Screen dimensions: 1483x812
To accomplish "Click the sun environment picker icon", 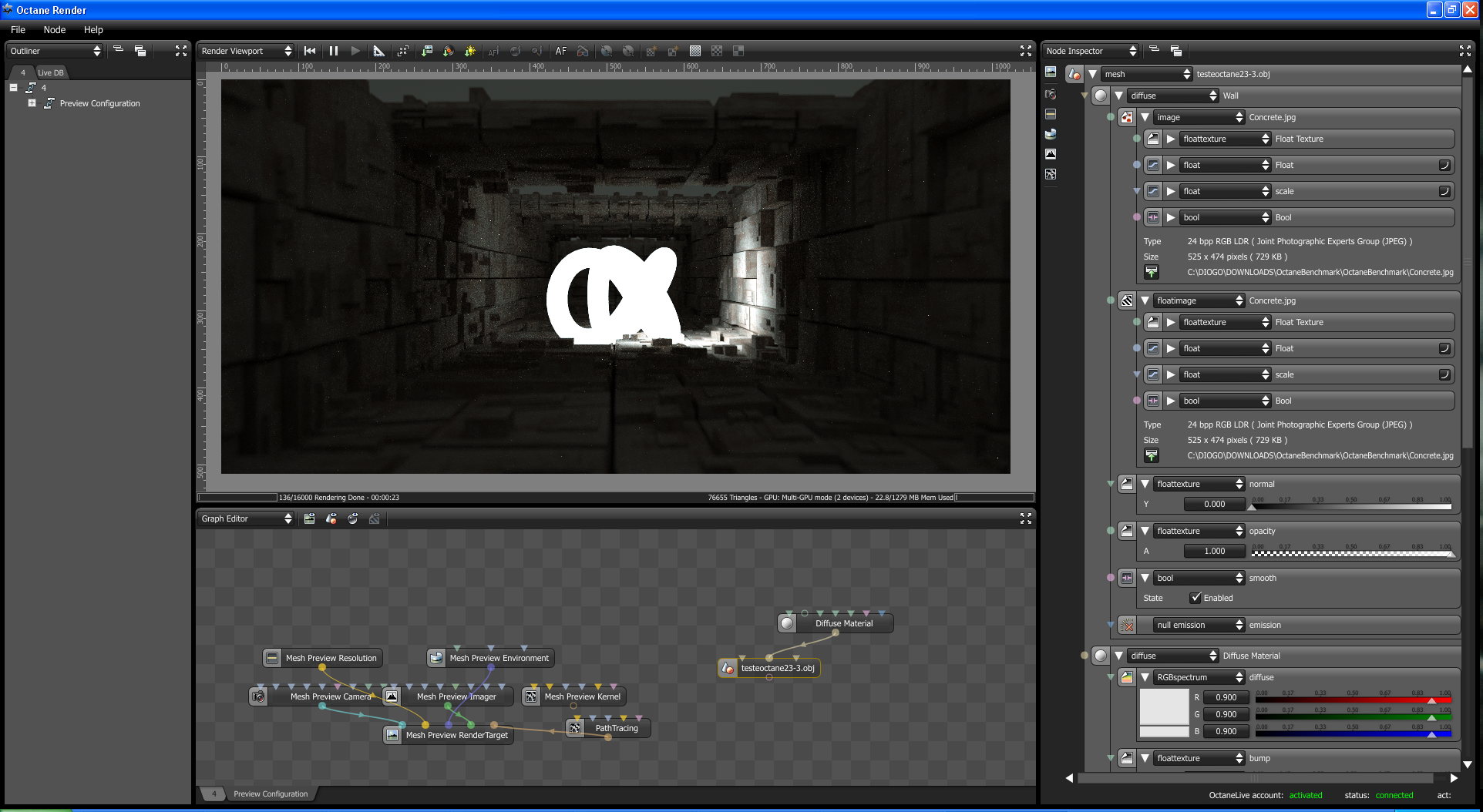I will click(470, 51).
